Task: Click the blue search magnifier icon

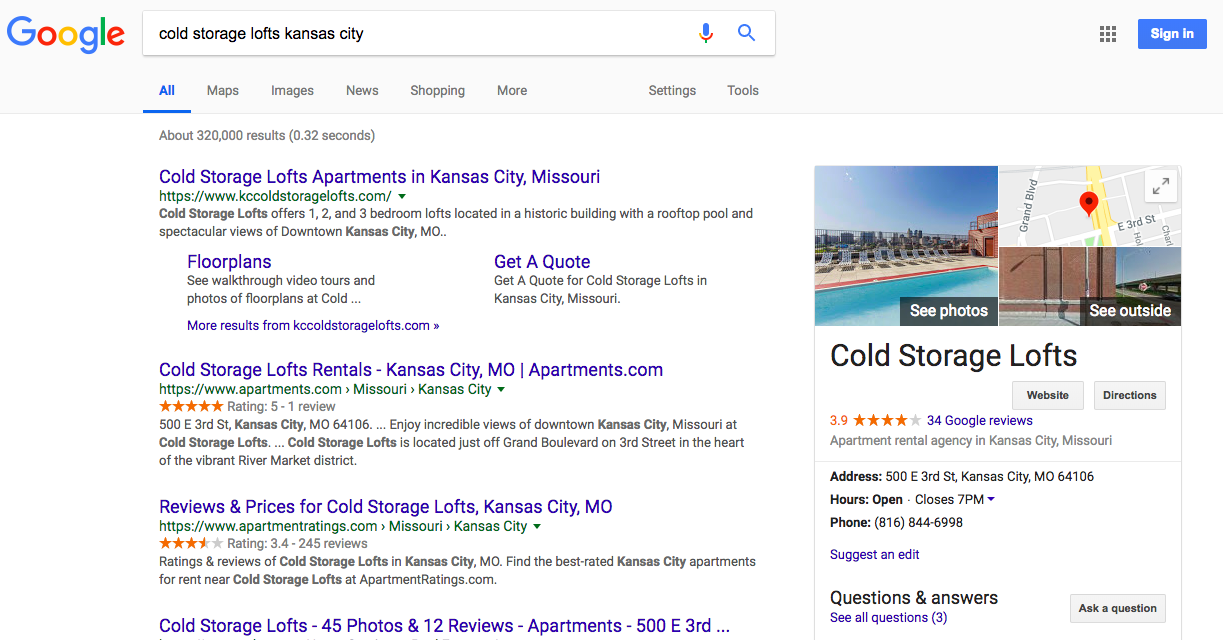Action: point(746,33)
